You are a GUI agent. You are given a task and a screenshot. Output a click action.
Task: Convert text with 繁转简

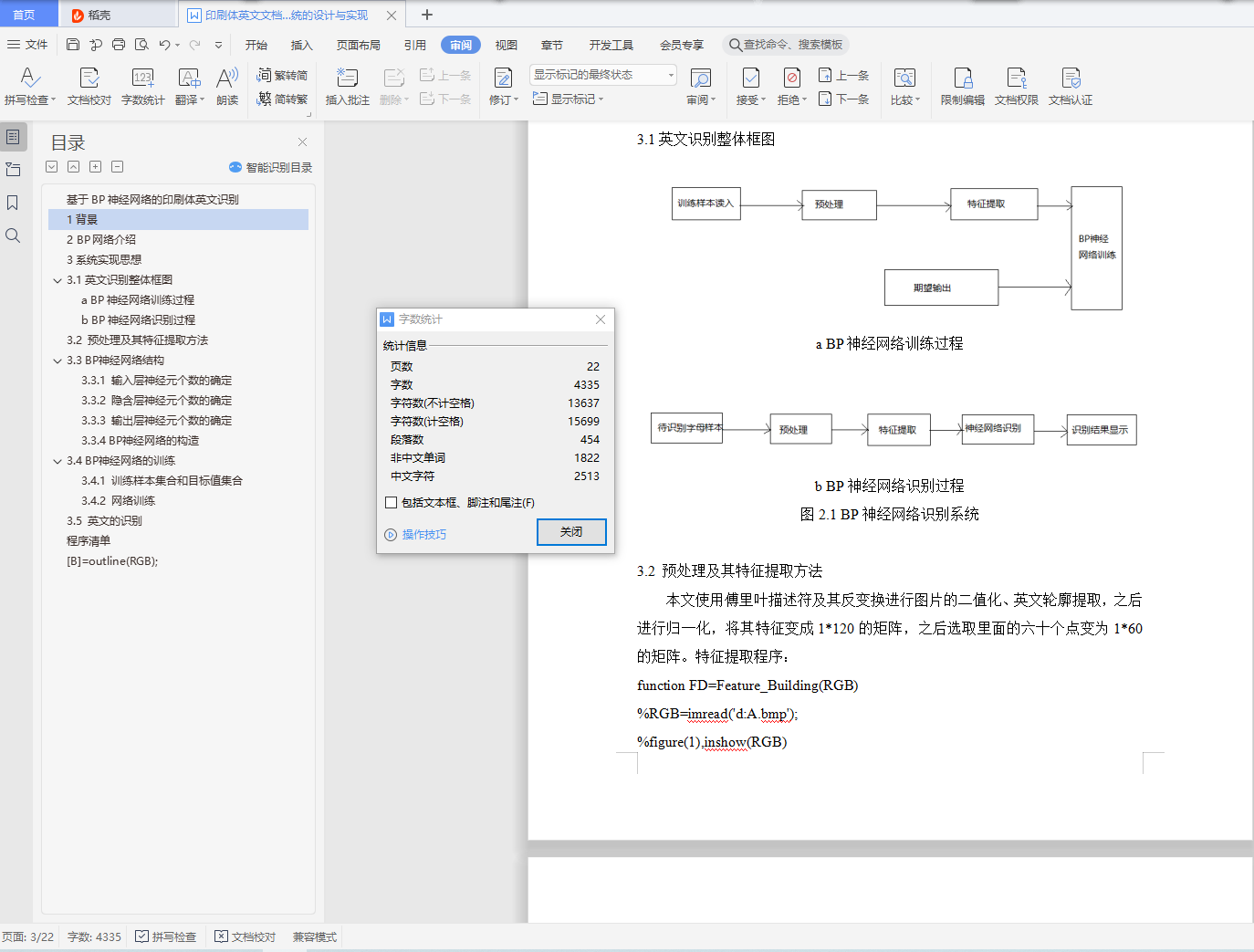(282, 75)
